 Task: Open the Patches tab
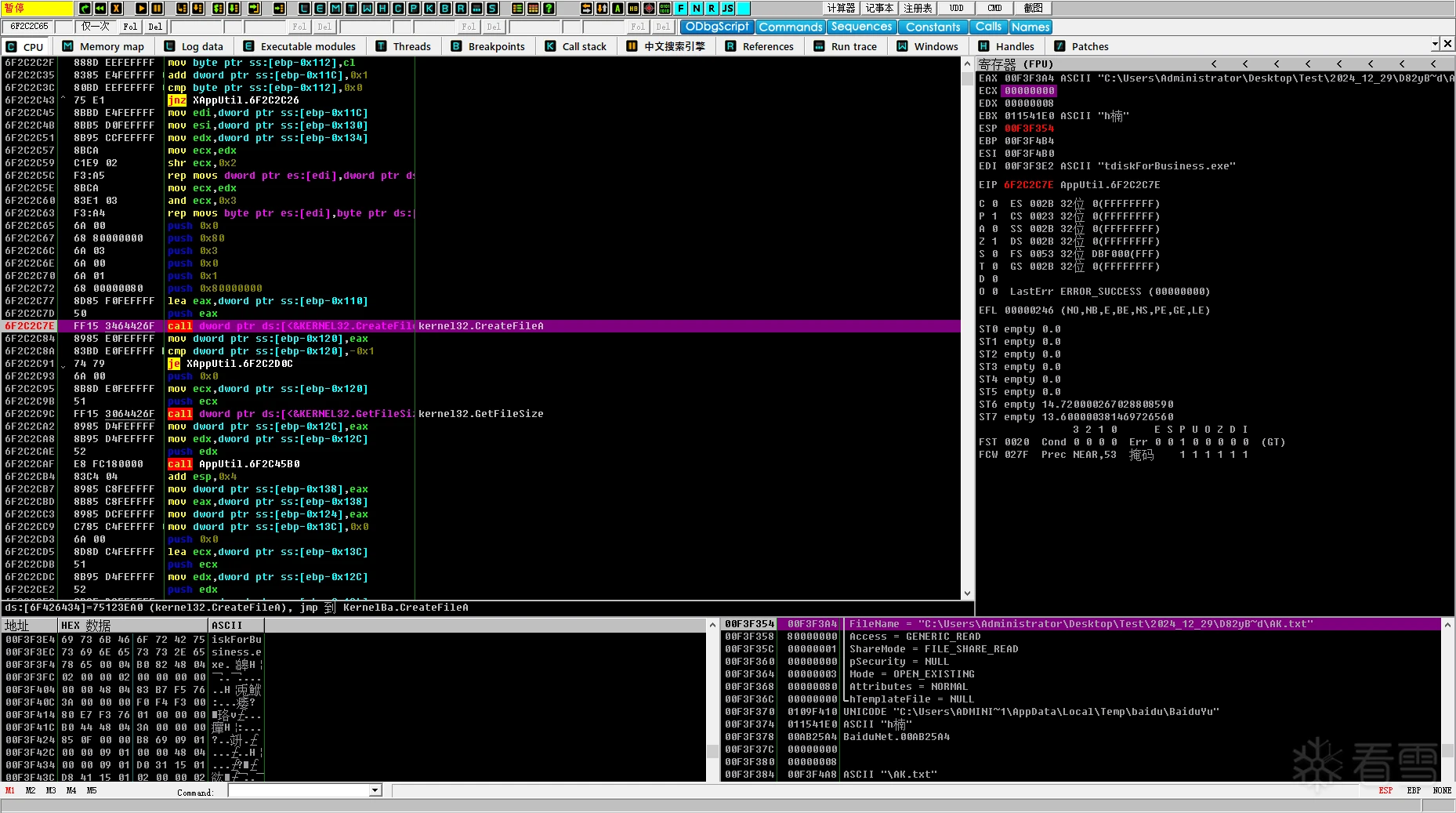click(x=1081, y=46)
